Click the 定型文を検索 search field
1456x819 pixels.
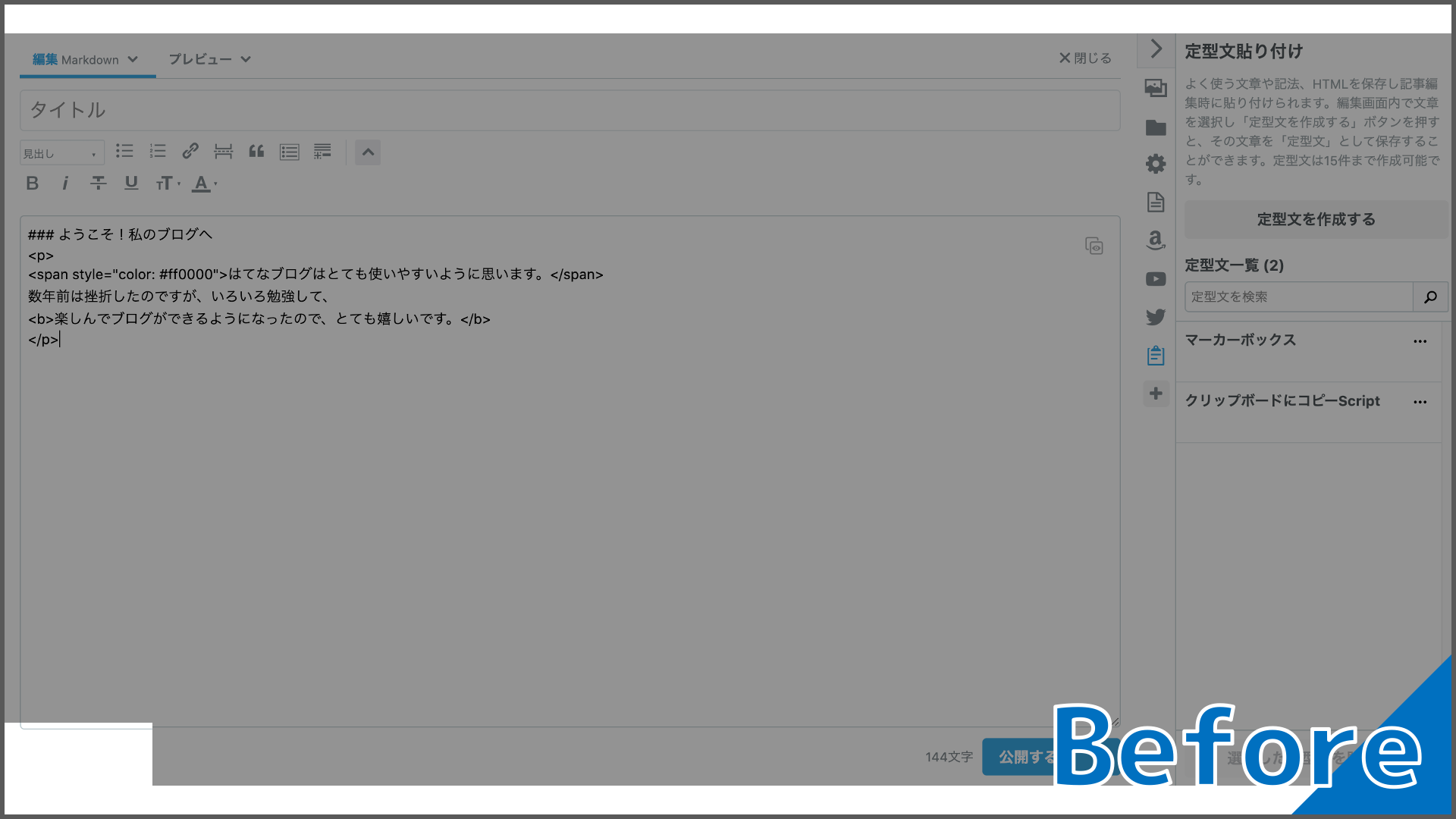1298,297
